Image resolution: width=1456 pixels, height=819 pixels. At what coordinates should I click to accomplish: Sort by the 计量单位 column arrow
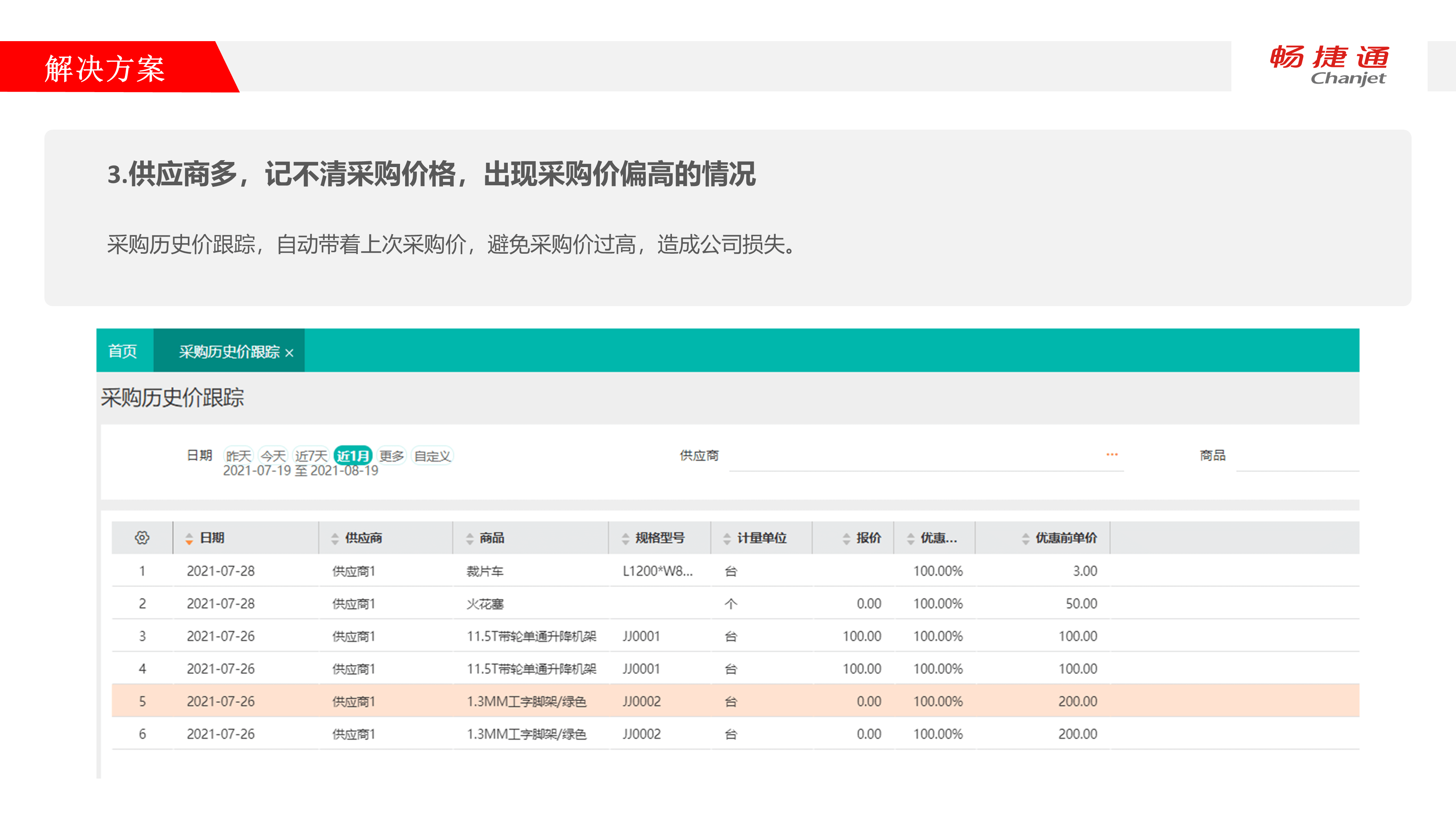727,539
